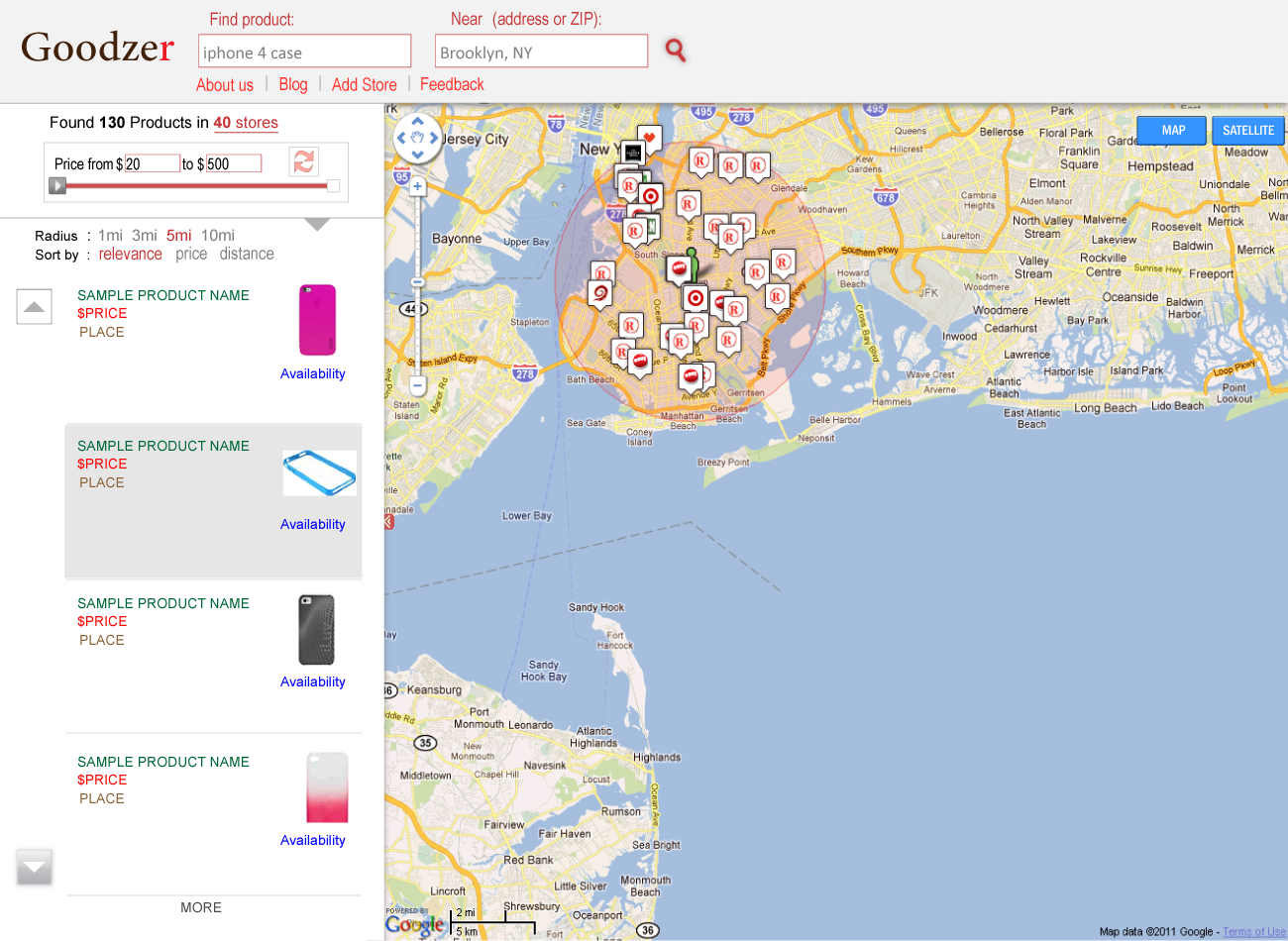Click the Near address or ZIP field

click(542, 52)
